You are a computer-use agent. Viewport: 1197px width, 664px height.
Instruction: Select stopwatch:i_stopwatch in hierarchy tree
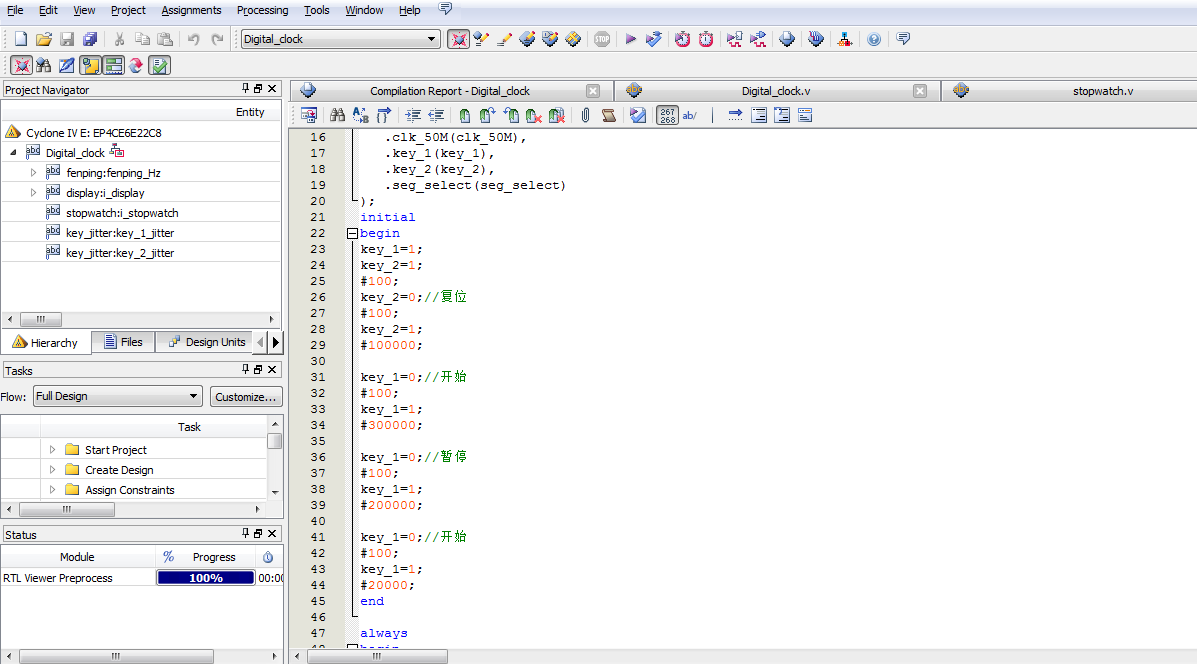tap(122, 213)
